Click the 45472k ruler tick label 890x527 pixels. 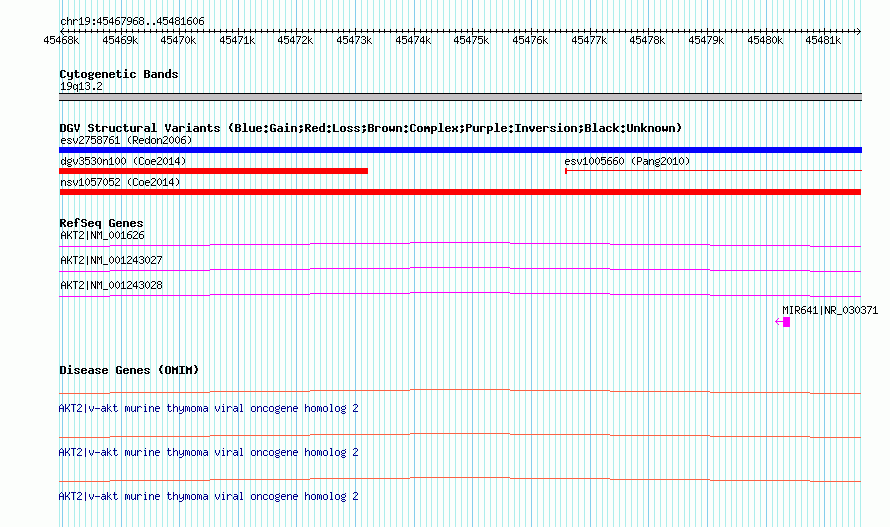click(x=295, y=40)
